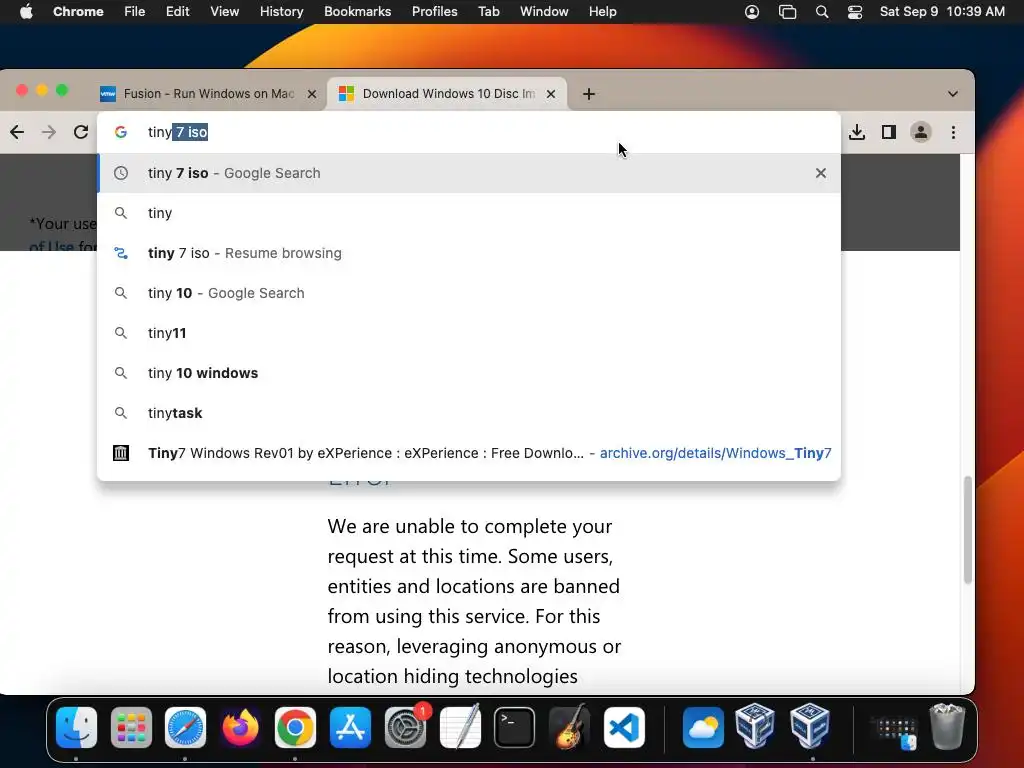Click the Google icon in the address bar
The width and height of the screenshot is (1024, 768).
point(121,132)
